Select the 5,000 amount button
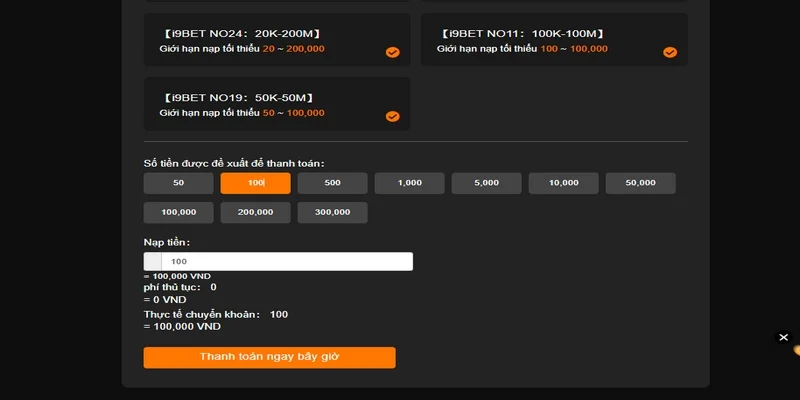 click(x=487, y=183)
